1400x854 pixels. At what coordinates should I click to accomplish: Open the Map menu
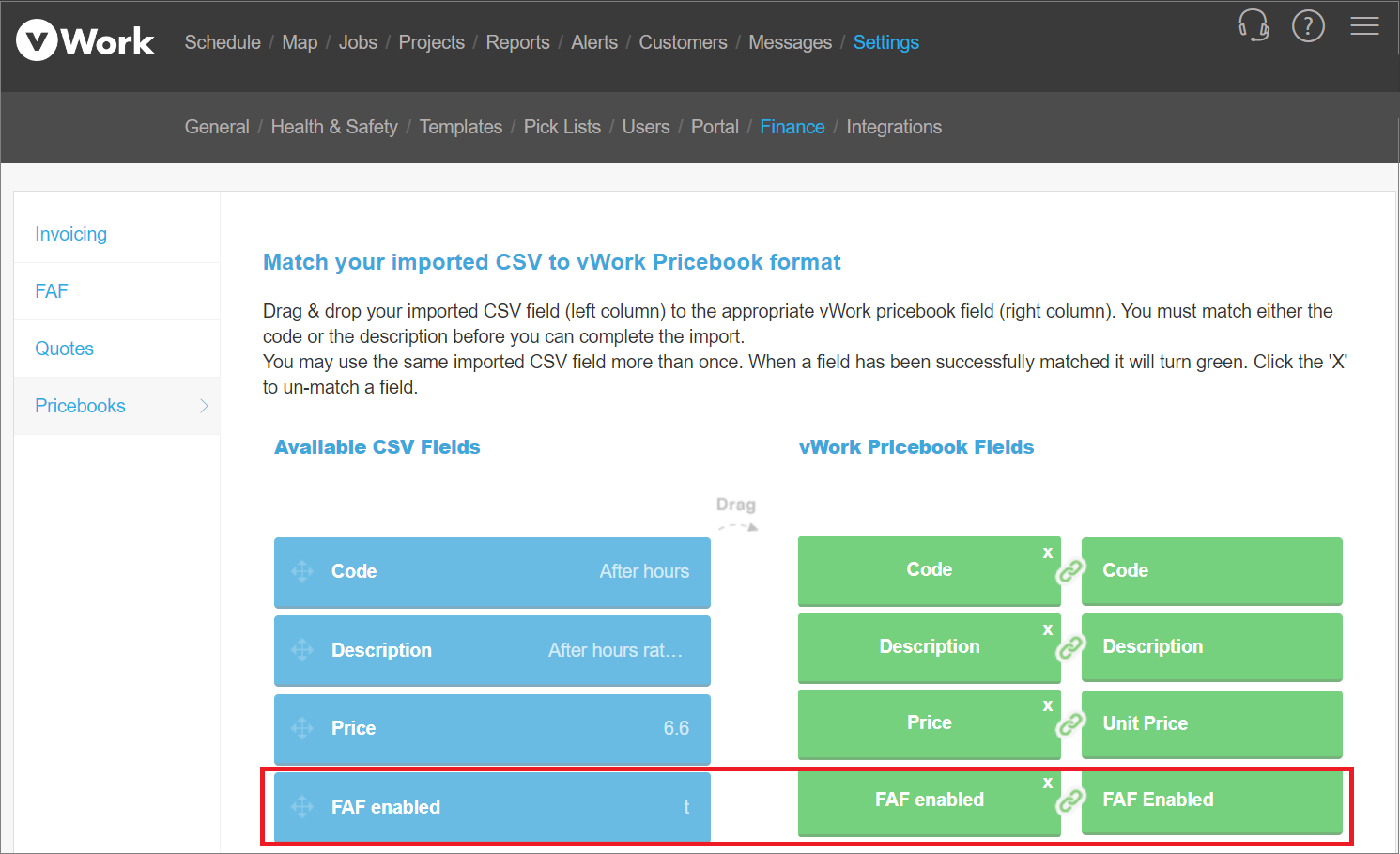[x=300, y=42]
